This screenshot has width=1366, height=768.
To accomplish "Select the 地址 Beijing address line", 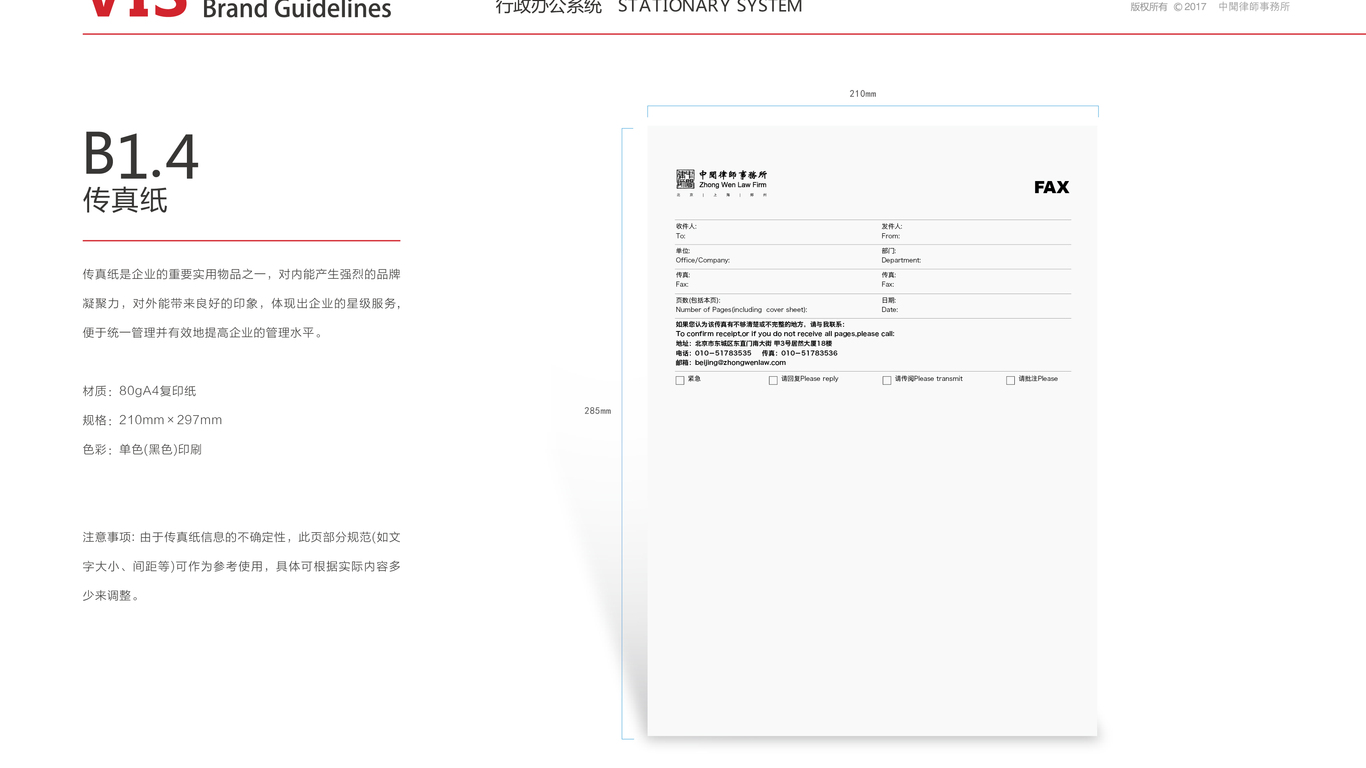I will coord(754,343).
